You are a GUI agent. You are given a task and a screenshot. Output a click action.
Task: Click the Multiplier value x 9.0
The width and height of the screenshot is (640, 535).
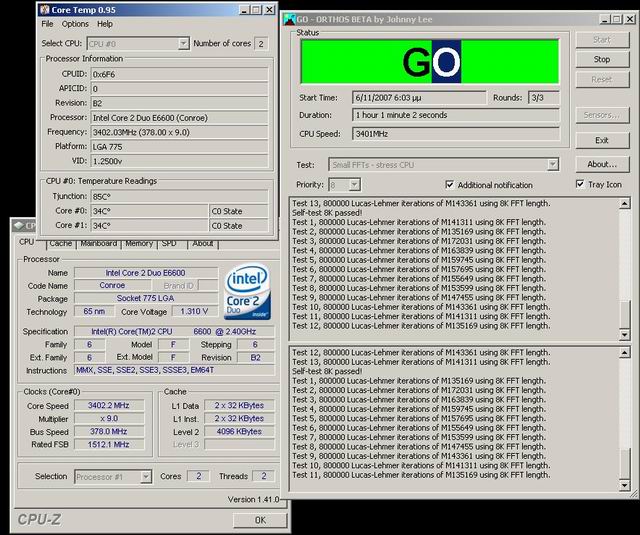pos(109,419)
